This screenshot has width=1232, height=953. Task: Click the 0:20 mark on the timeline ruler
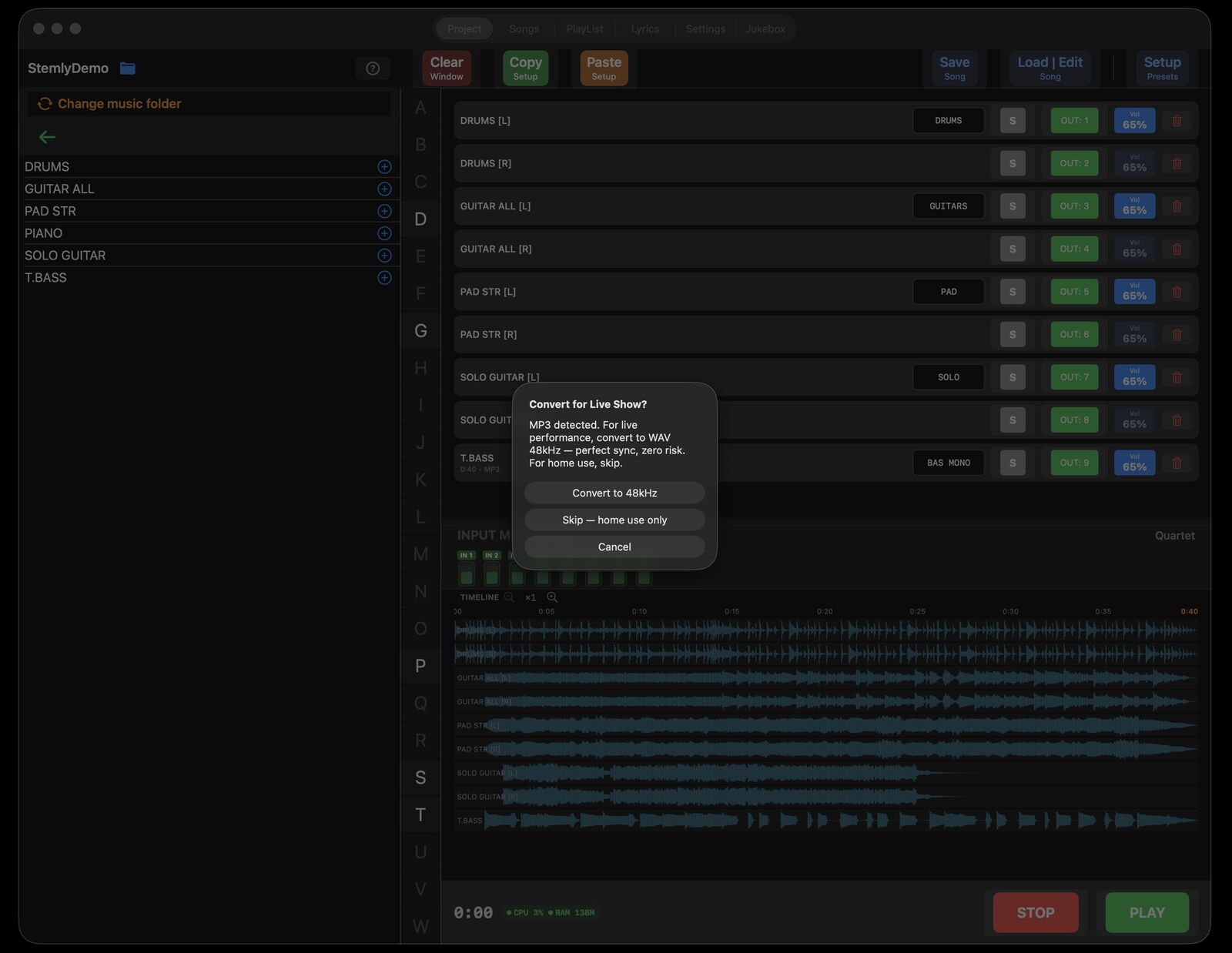coord(825,612)
